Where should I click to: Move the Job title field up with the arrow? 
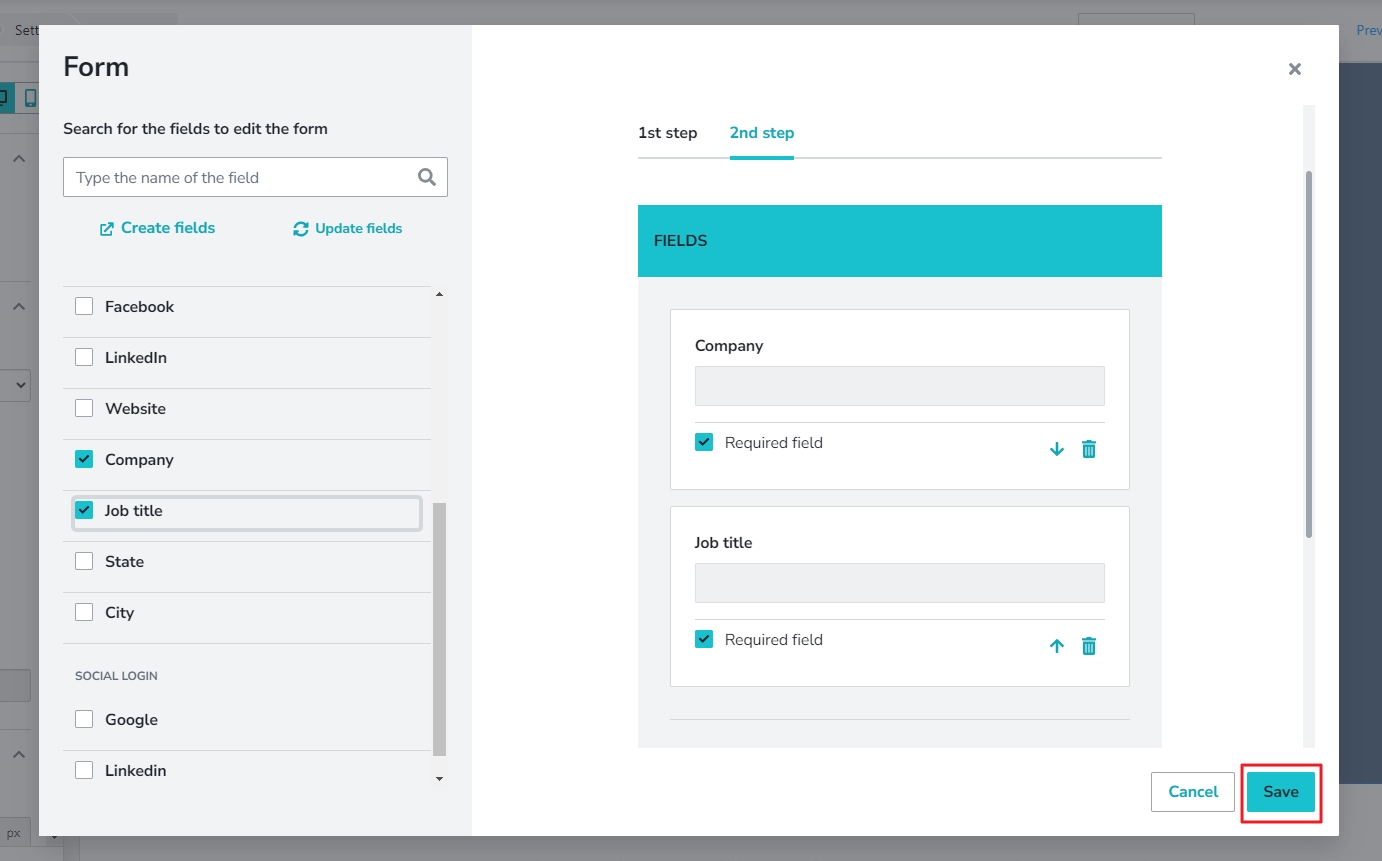(x=1056, y=645)
